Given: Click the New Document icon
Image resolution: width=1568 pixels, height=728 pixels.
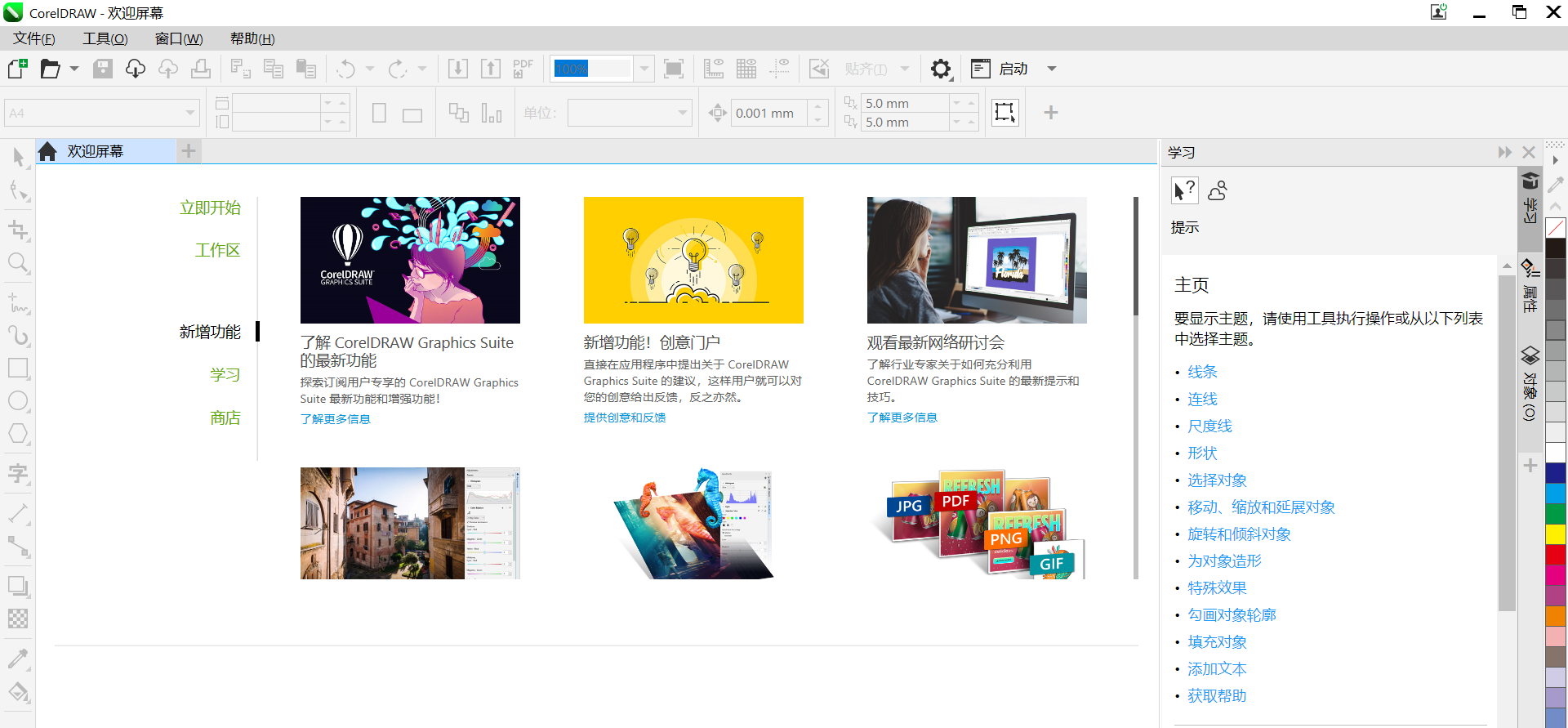Looking at the screenshot, I should [x=18, y=69].
